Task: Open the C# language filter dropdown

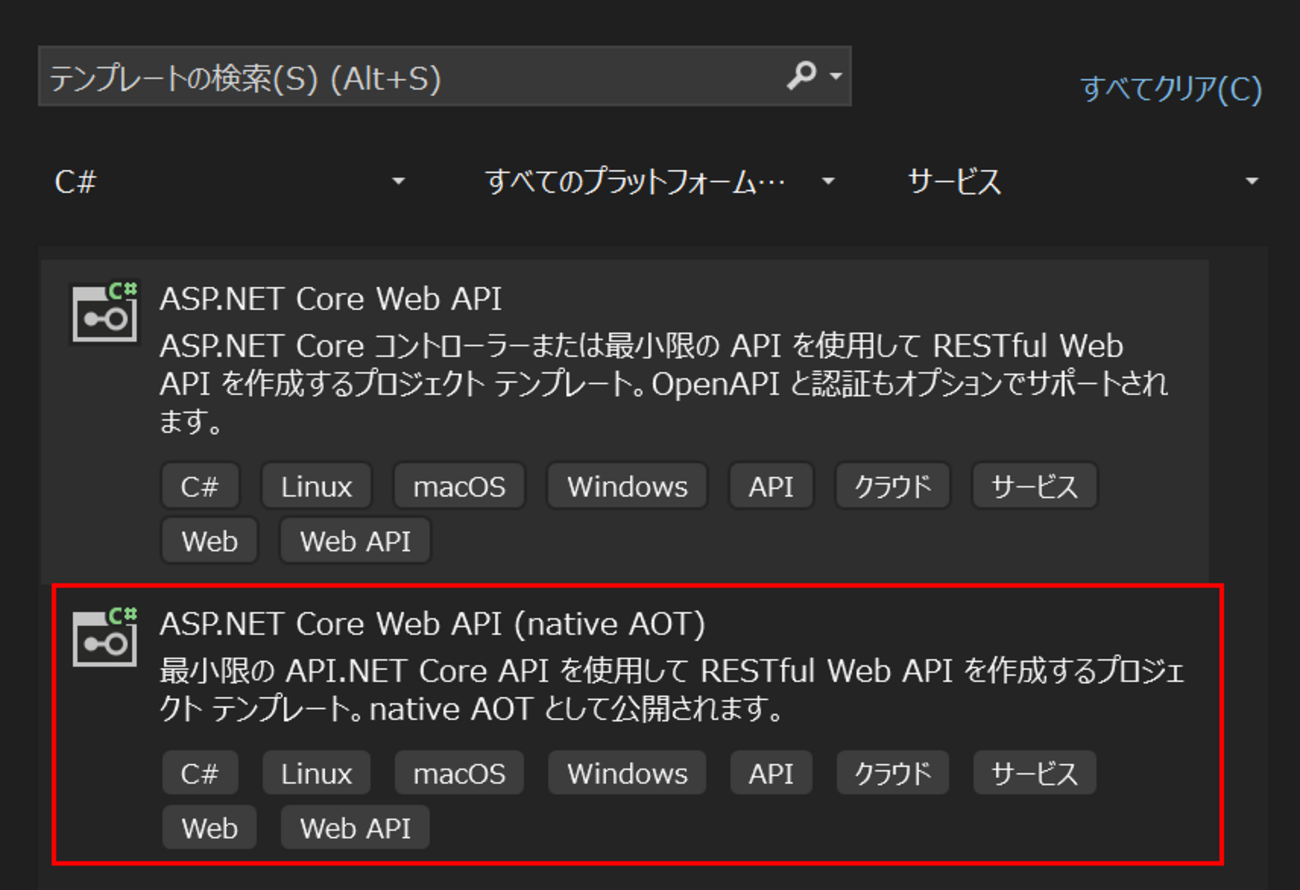Action: pyautogui.click(x=231, y=181)
